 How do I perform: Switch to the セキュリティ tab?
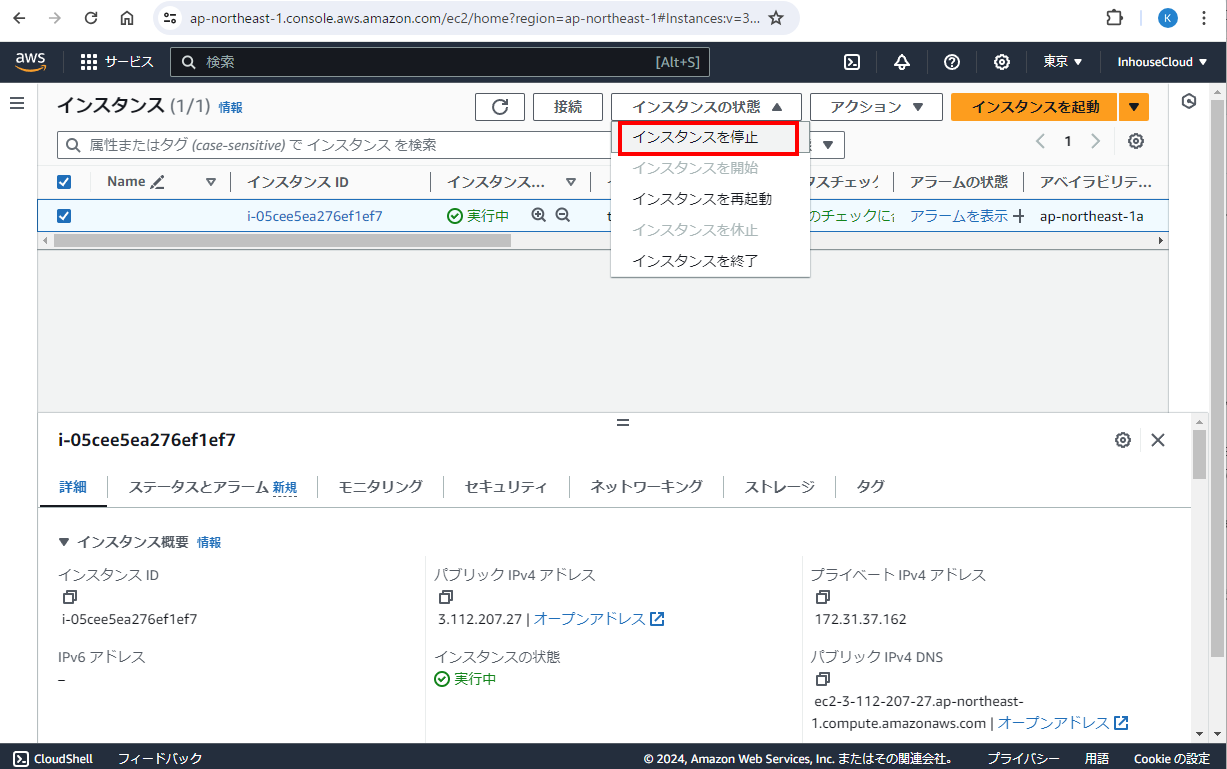click(x=506, y=487)
